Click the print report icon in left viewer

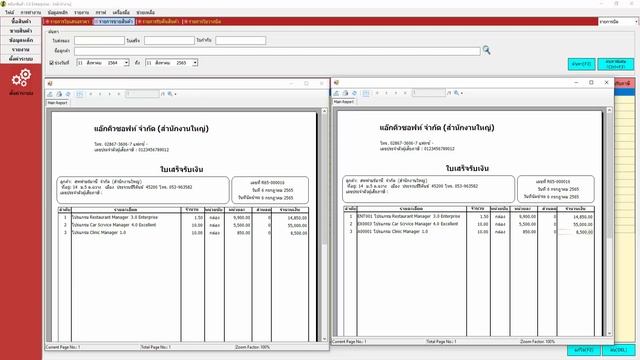59,94
